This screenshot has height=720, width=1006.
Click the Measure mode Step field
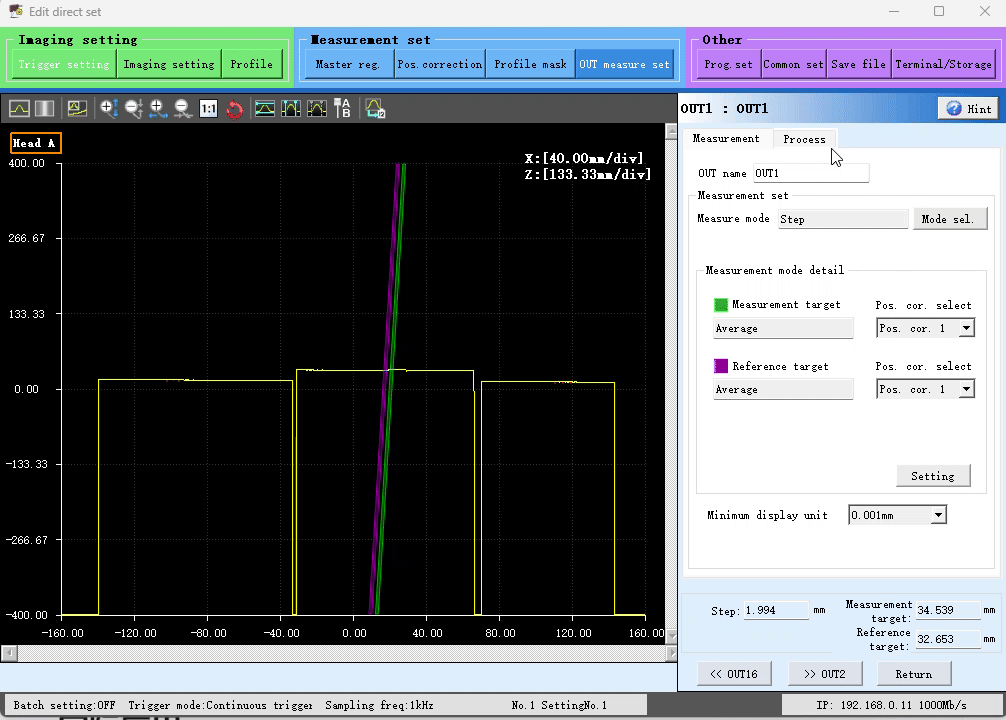click(843, 219)
